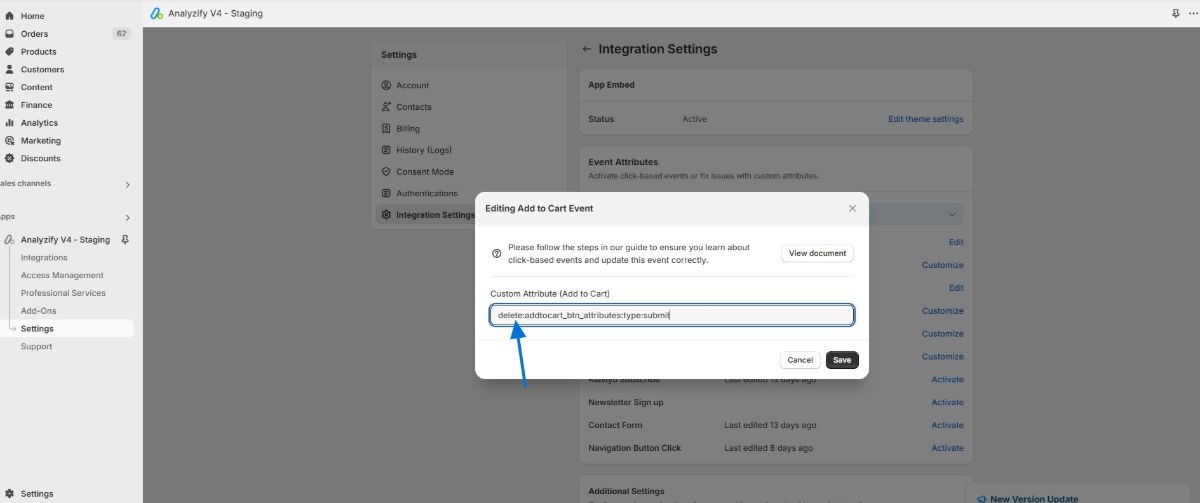Click the Orders count badge 62
The image size is (1200, 503).
[121, 34]
